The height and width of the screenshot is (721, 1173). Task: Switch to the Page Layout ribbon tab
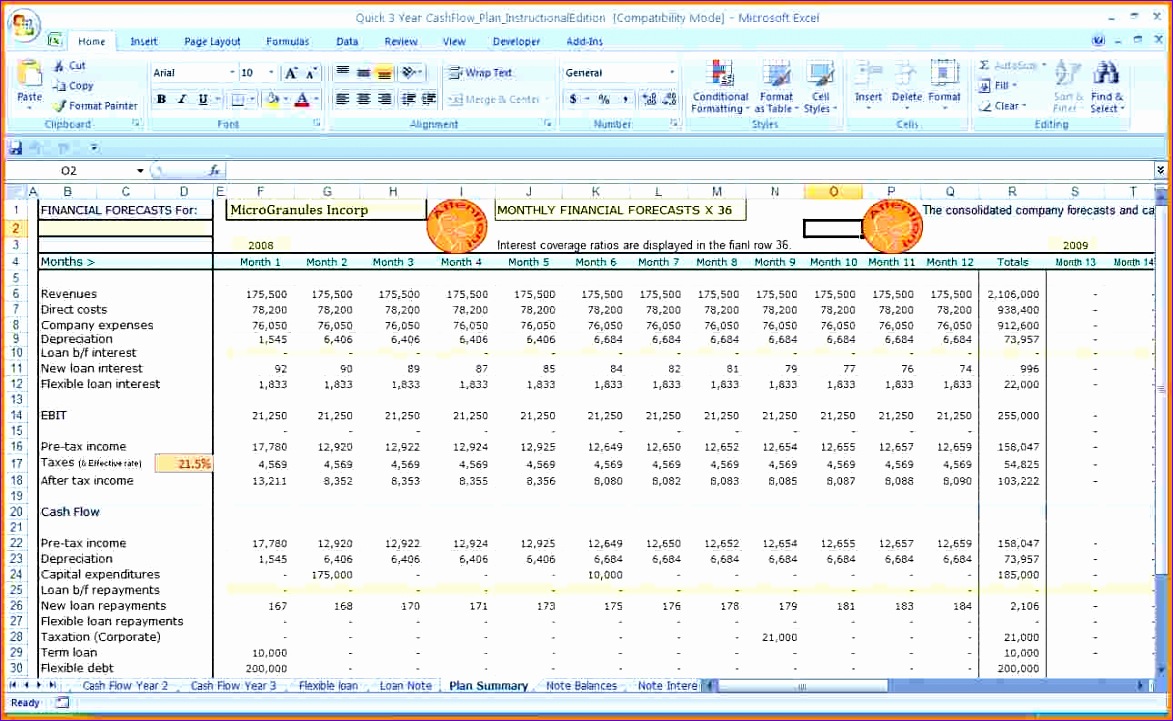(x=212, y=42)
